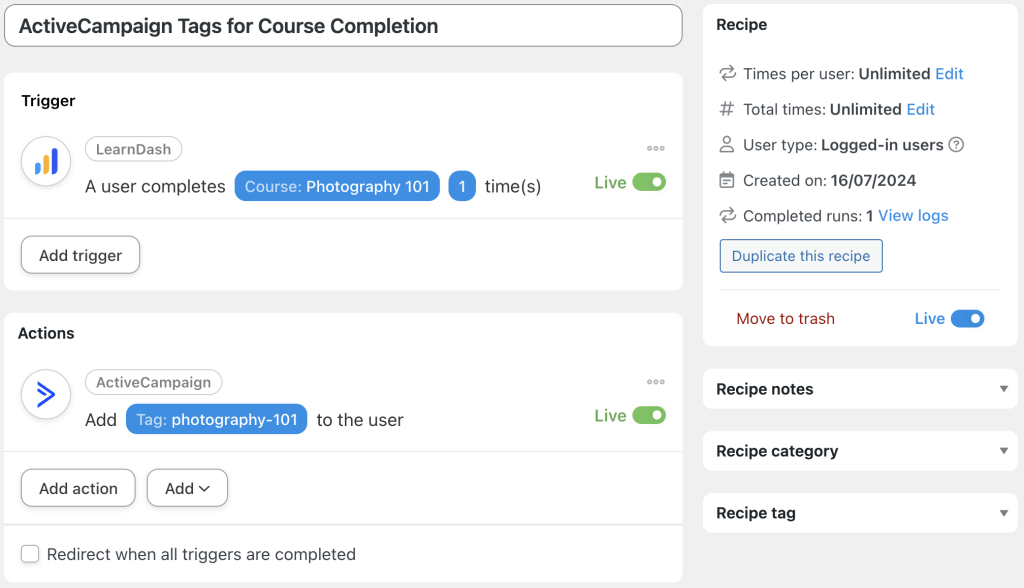Toggle the Live switch on the ActiveCampaign action
Screen dimensions: 1024x588
[x=654, y=416]
